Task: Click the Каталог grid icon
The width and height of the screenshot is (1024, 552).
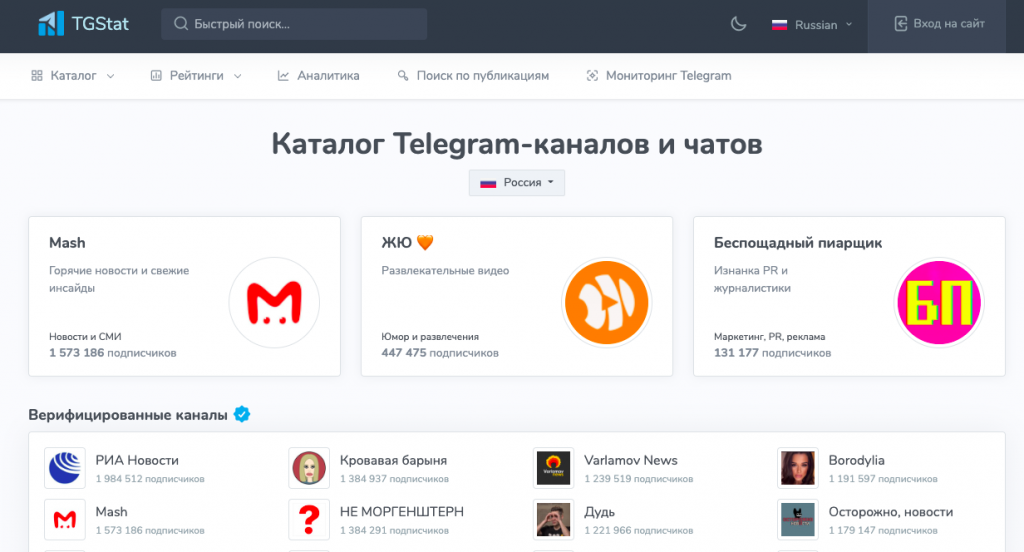Action: 37,76
